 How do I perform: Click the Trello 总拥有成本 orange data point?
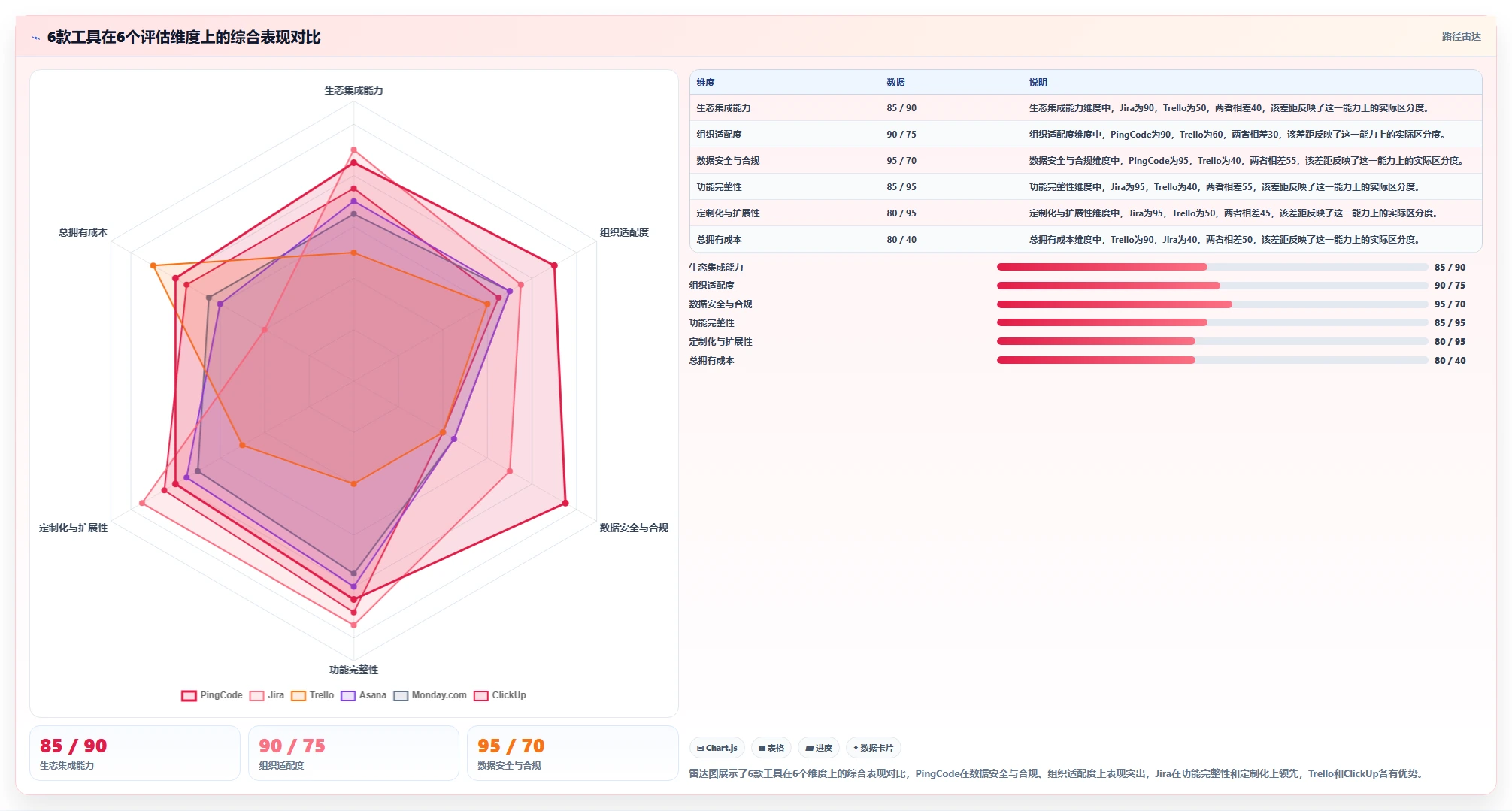click(x=153, y=265)
